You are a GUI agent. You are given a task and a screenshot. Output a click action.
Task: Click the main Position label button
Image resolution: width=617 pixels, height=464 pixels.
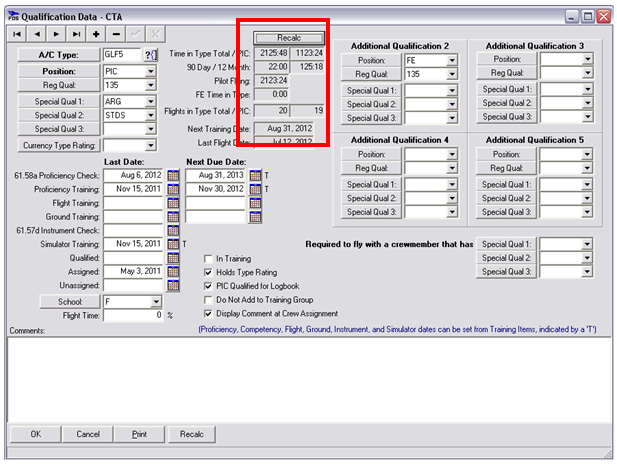click(59, 71)
